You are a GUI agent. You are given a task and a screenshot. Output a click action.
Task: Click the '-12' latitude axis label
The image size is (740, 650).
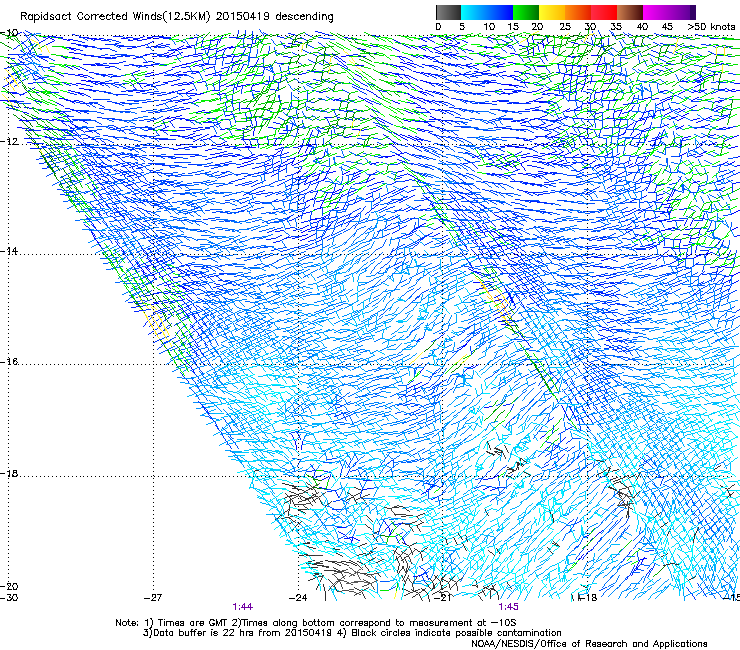(x=9, y=142)
